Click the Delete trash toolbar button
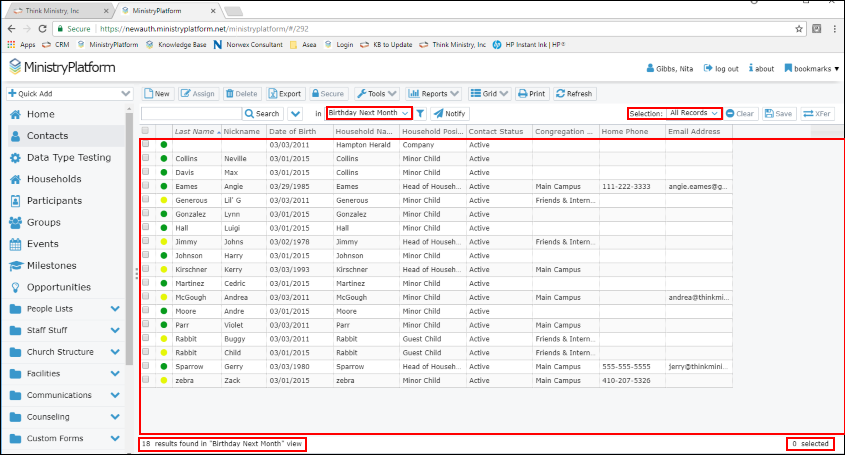The image size is (845, 455). [x=241, y=94]
